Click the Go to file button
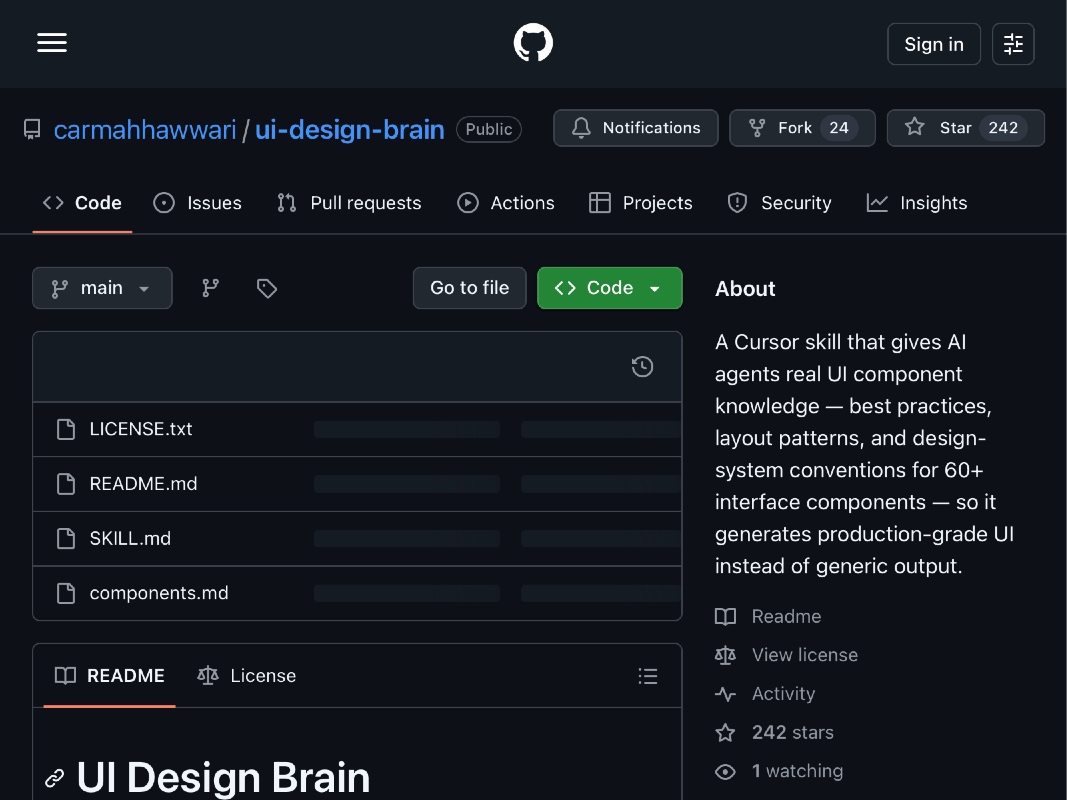Image resolution: width=1067 pixels, height=800 pixels. click(x=470, y=288)
